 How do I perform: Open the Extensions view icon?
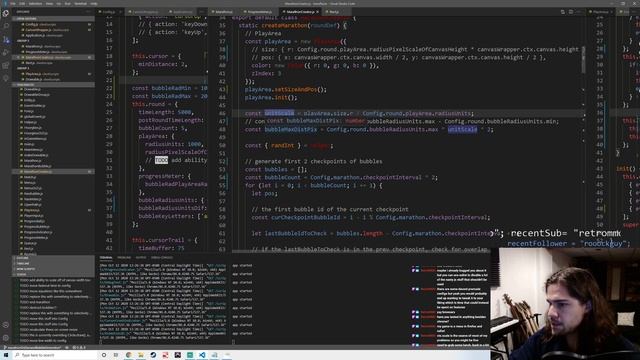6,65
